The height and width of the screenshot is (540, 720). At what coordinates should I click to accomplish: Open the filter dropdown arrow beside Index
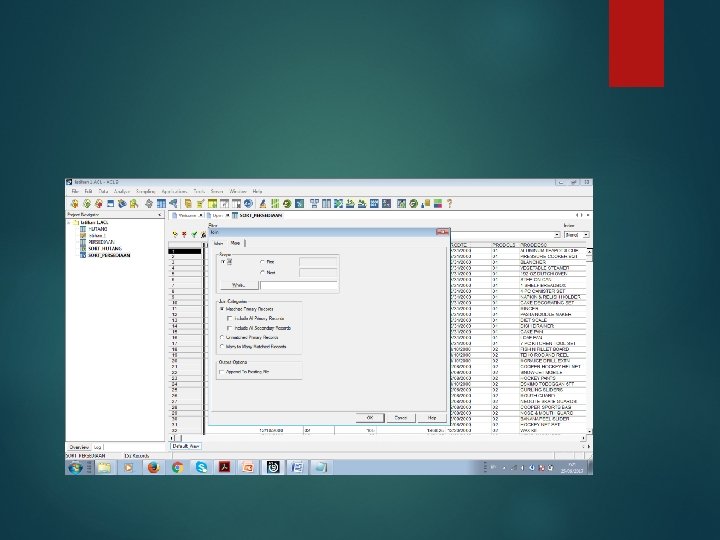(557, 235)
